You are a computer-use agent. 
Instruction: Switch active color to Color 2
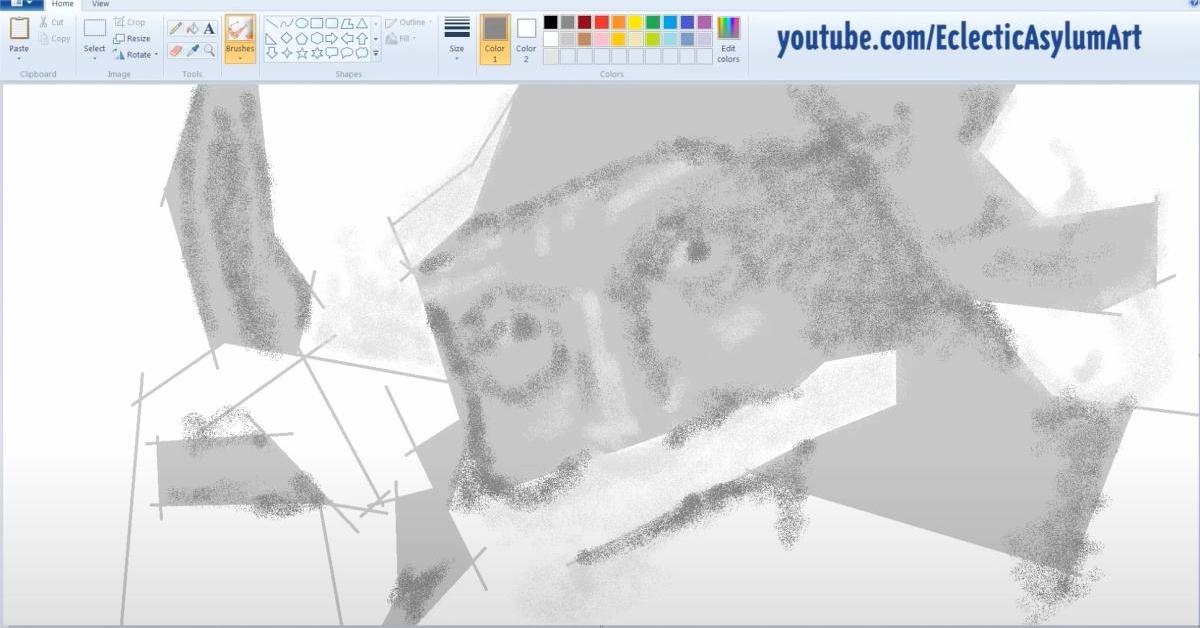[x=526, y=37]
